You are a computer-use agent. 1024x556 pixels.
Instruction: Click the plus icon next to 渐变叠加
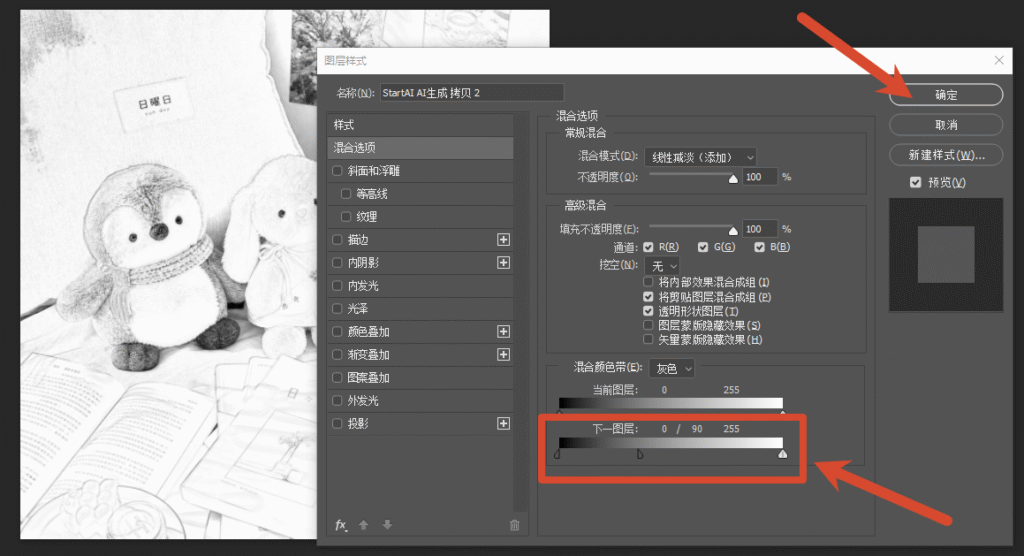[x=503, y=354]
